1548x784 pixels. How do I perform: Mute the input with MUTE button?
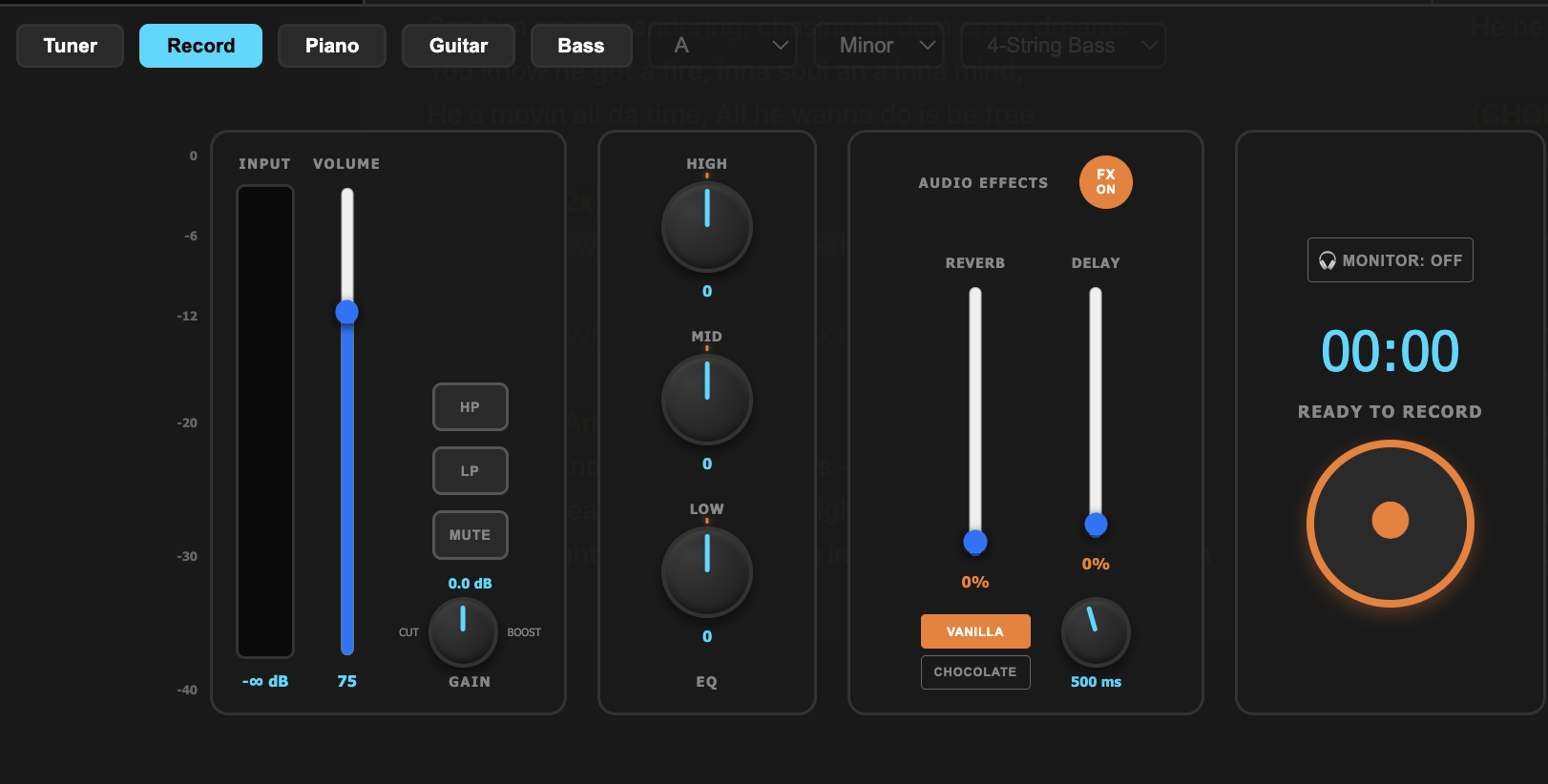click(x=470, y=535)
